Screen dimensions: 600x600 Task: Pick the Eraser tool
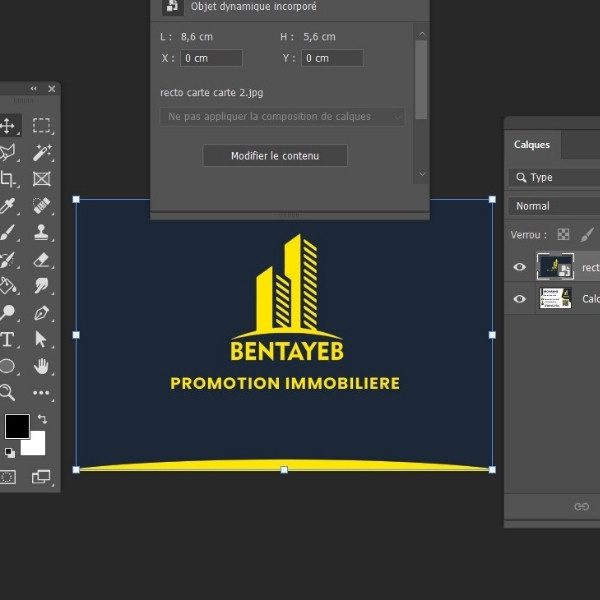(x=41, y=260)
